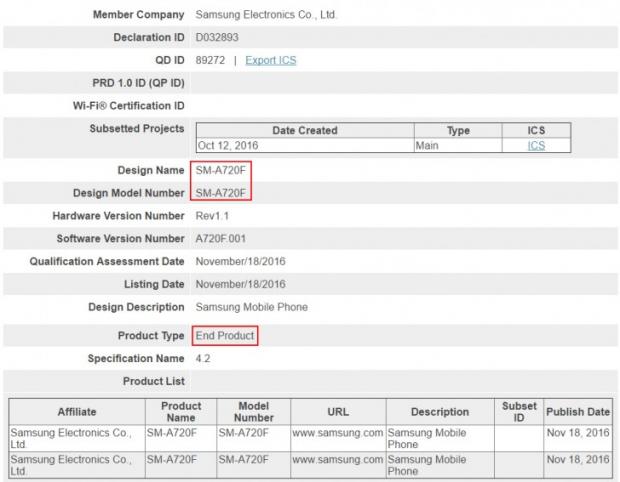Click the Design Description value Samsung Mobile Phone

pos(251,307)
